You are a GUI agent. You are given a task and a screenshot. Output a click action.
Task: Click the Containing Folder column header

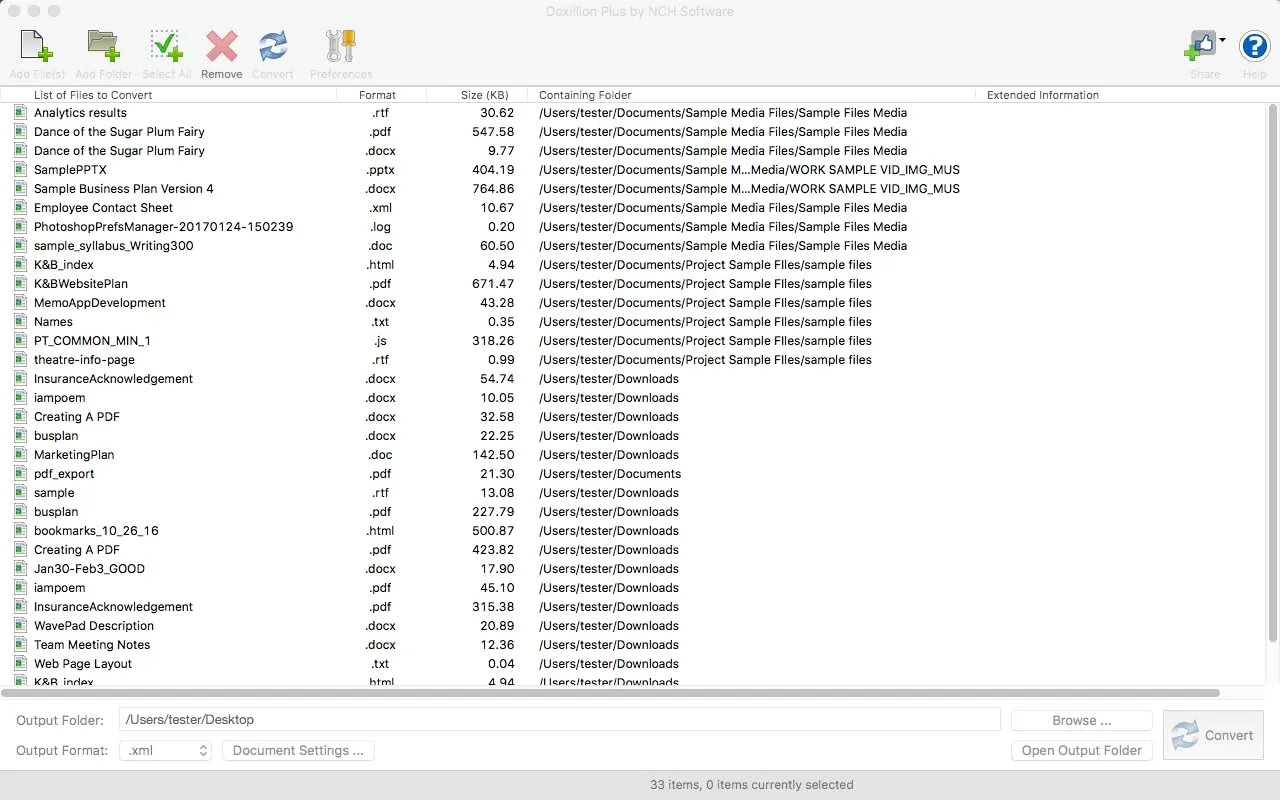tap(585, 95)
